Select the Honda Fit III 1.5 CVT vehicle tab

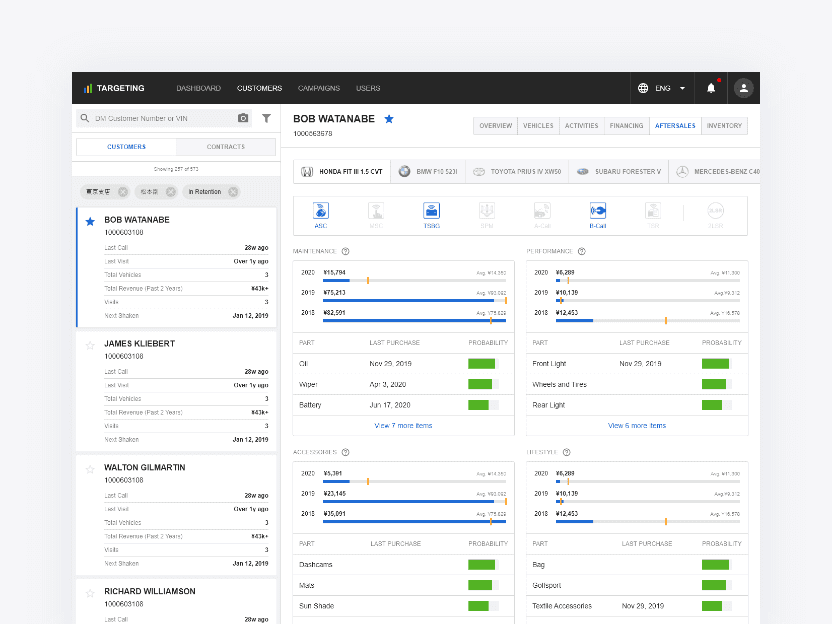(x=342, y=171)
